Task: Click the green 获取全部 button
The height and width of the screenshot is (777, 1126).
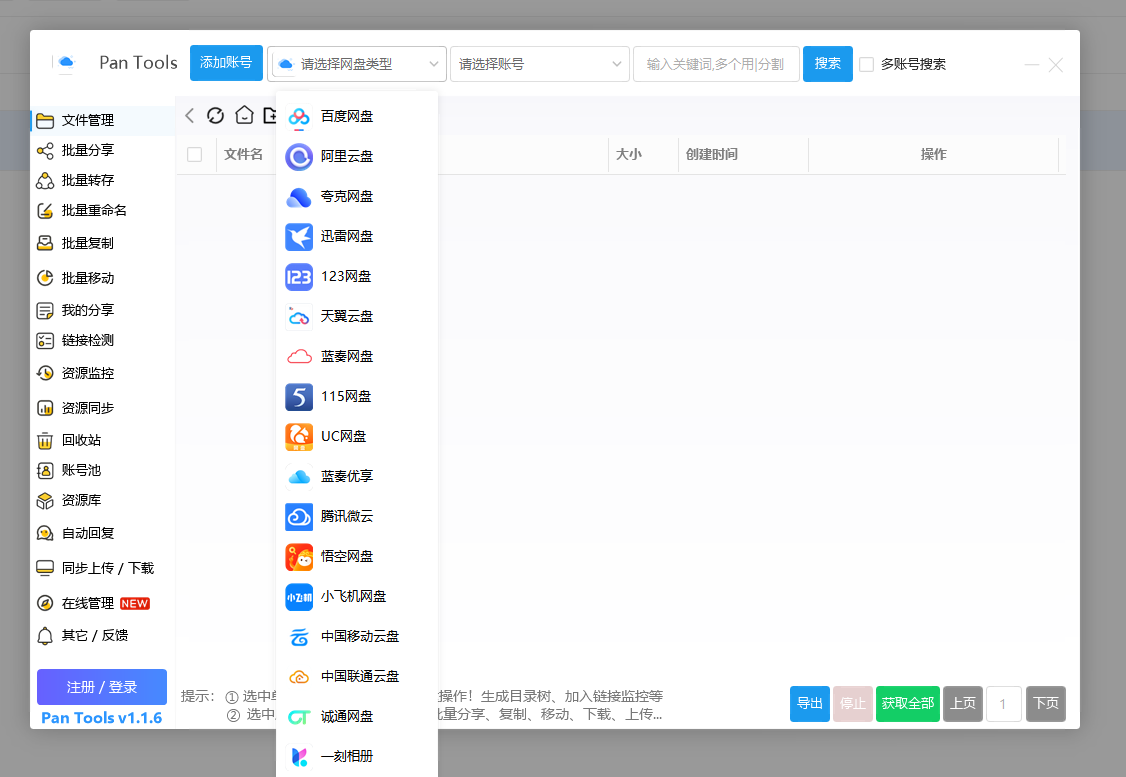Action: point(908,704)
